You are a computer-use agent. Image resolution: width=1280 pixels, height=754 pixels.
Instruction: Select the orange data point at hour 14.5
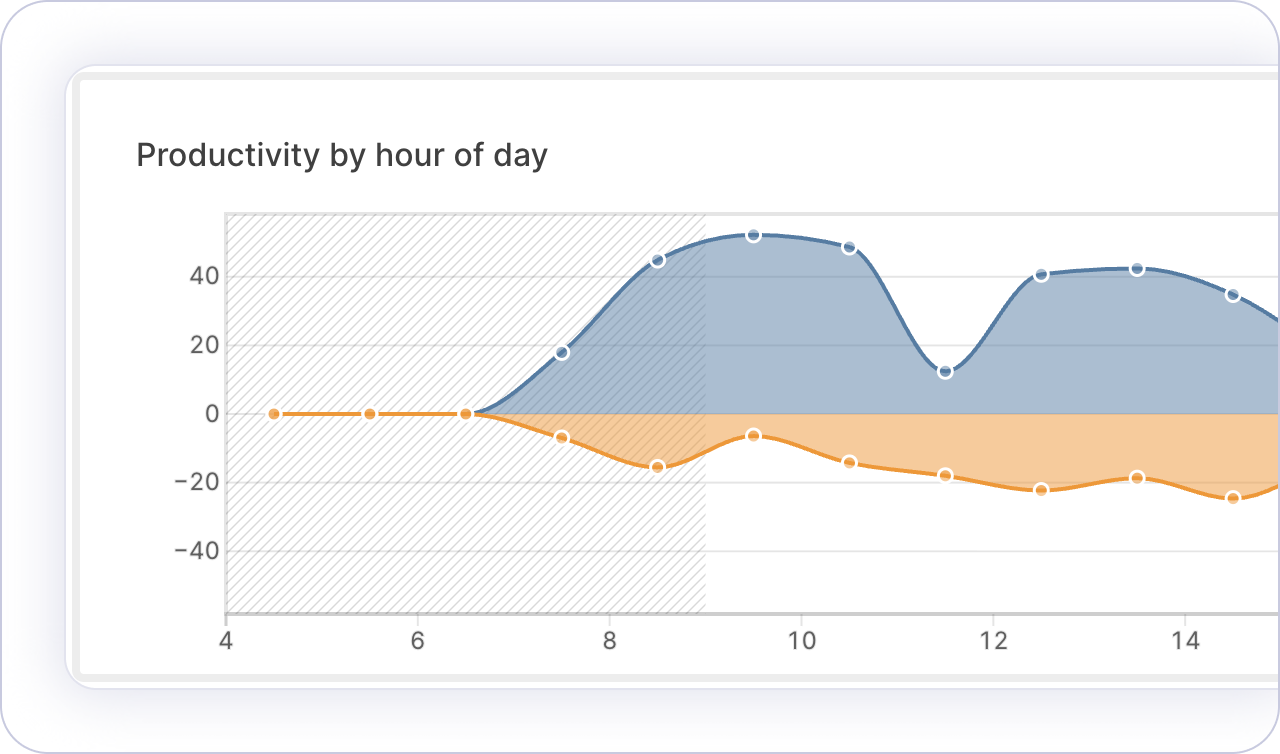tap(1233, 498)
